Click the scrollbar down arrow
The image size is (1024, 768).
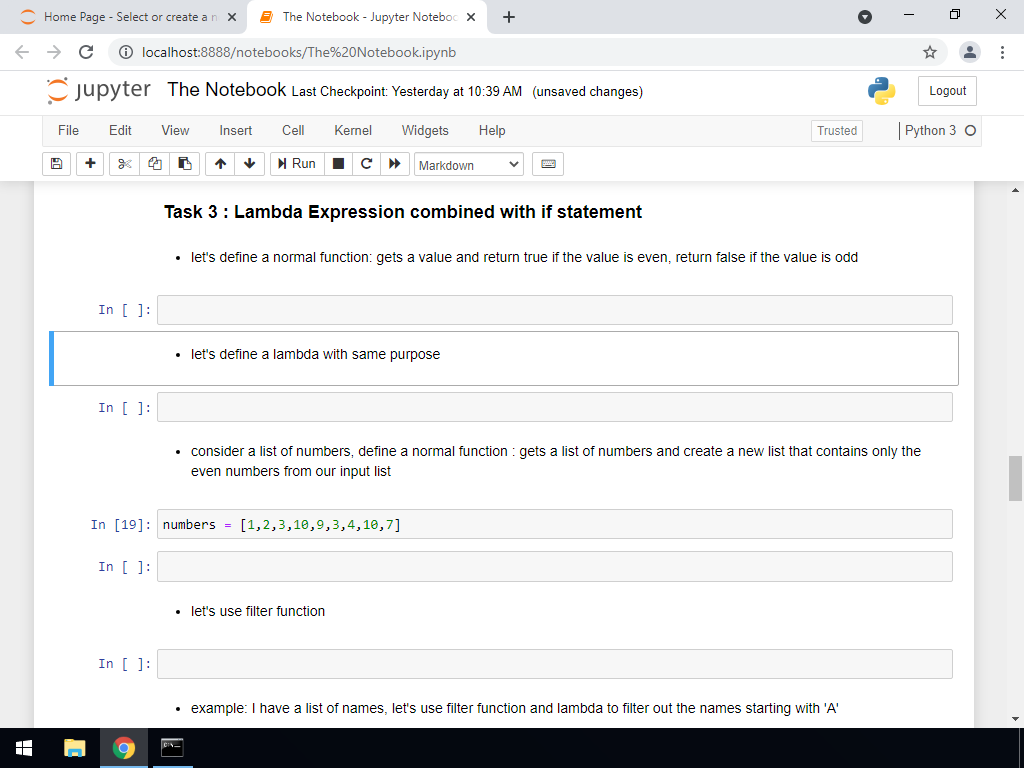tap(1015, 719)
